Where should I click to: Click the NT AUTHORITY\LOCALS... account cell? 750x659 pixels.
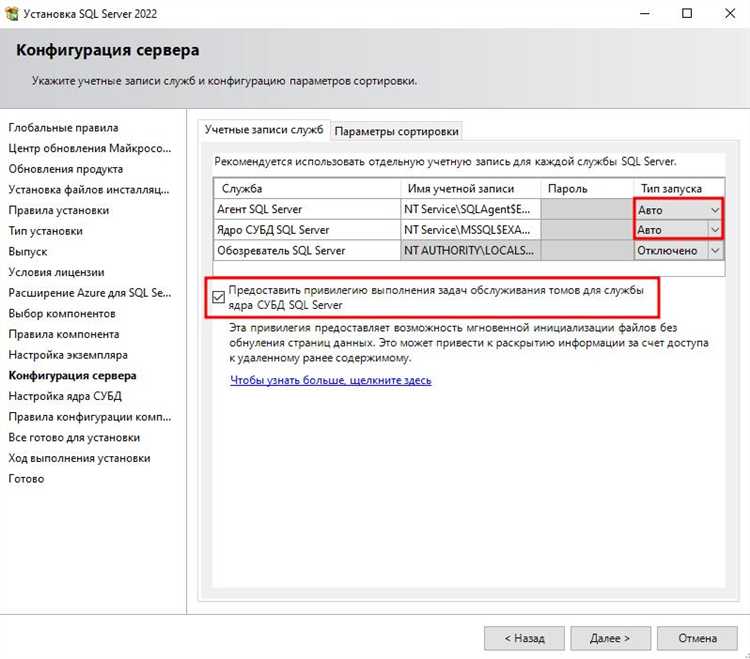pos(470,251)
